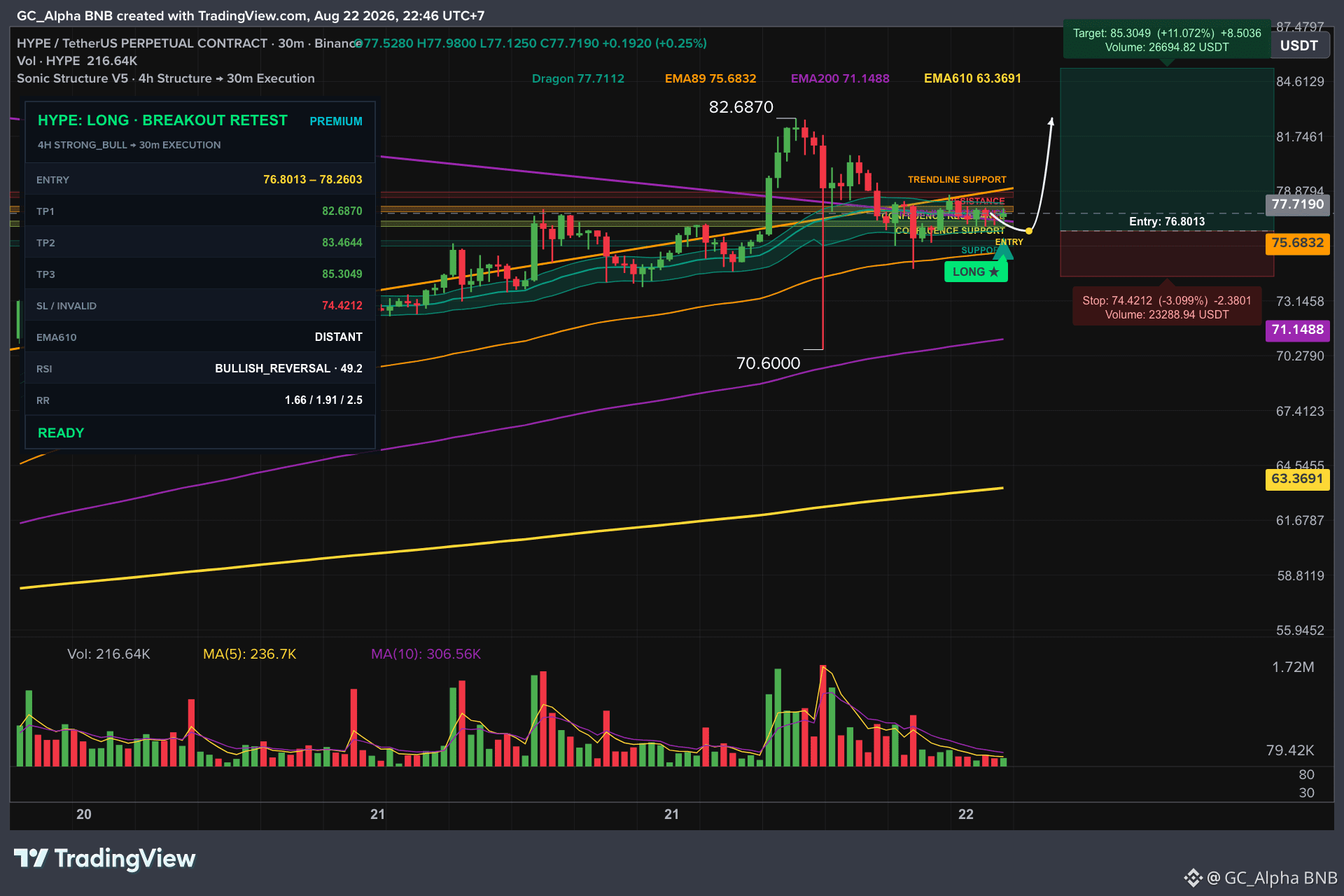
Task: Click the TRENDLINE SUPPORT label on the chart
Action: click(957, 180)
